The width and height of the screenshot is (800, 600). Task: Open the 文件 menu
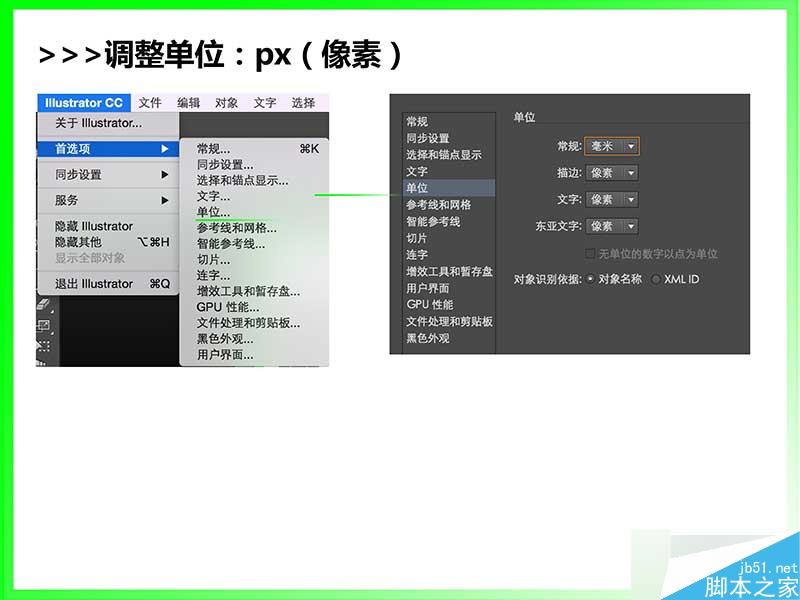coord(149,103)
